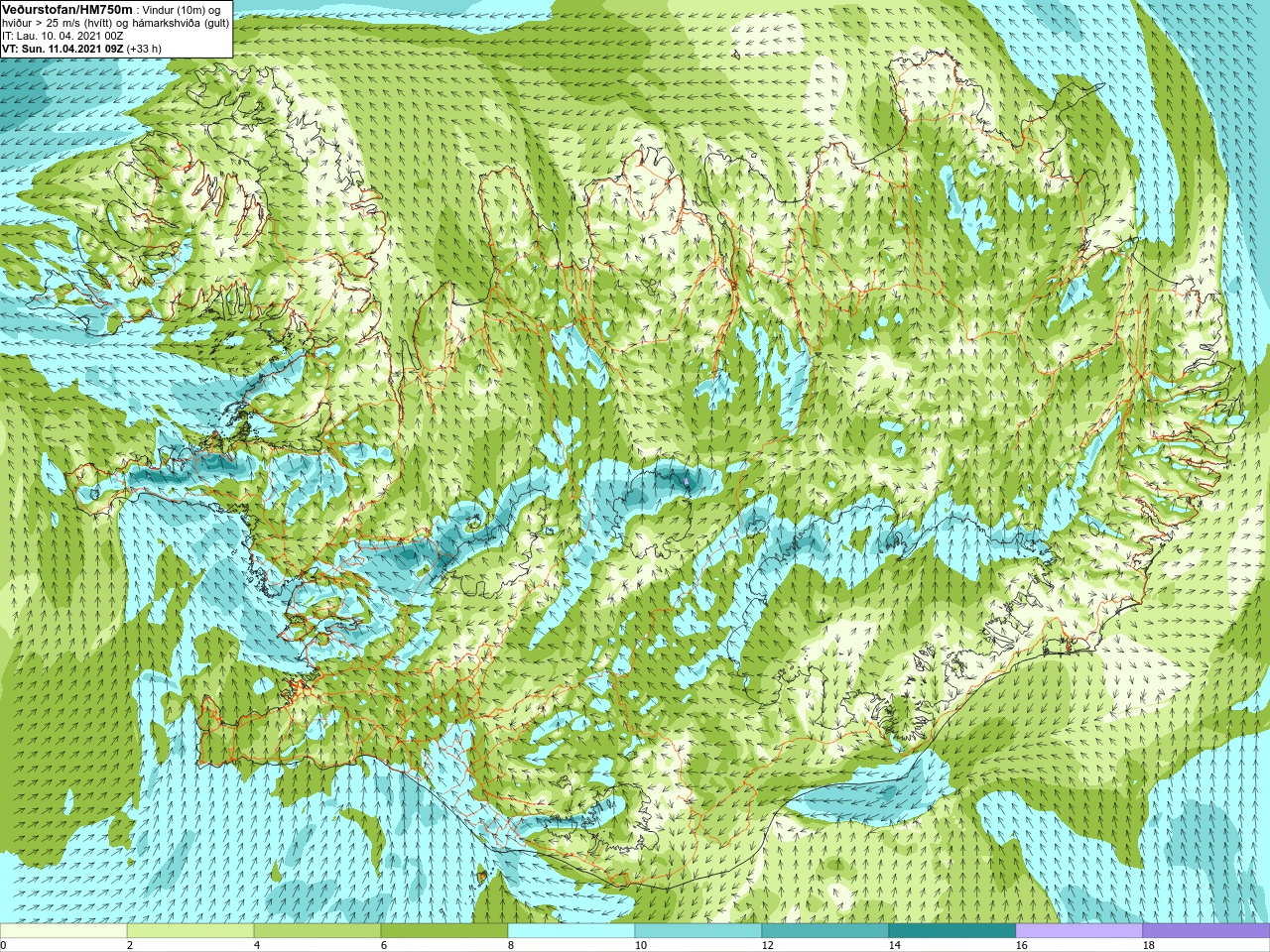Click the legend scale label '8'
The image size is (1270, 952).
click(x=511, y=945)
